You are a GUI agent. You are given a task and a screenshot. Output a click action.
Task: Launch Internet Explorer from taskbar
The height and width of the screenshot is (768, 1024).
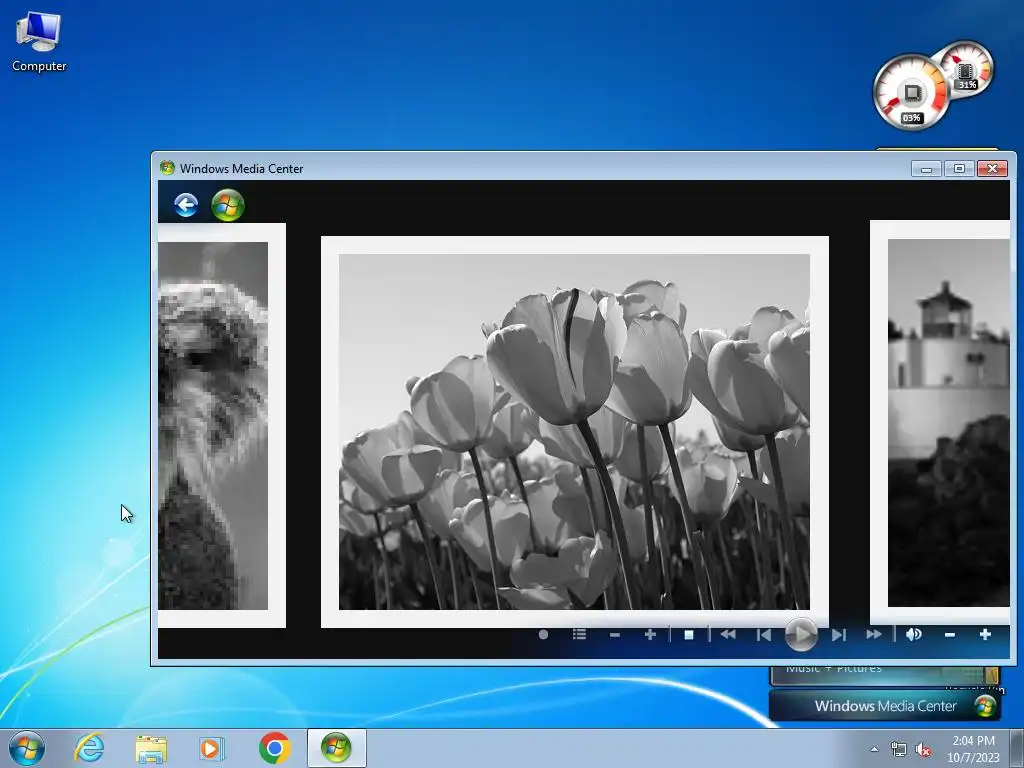[x=89, y=748]
